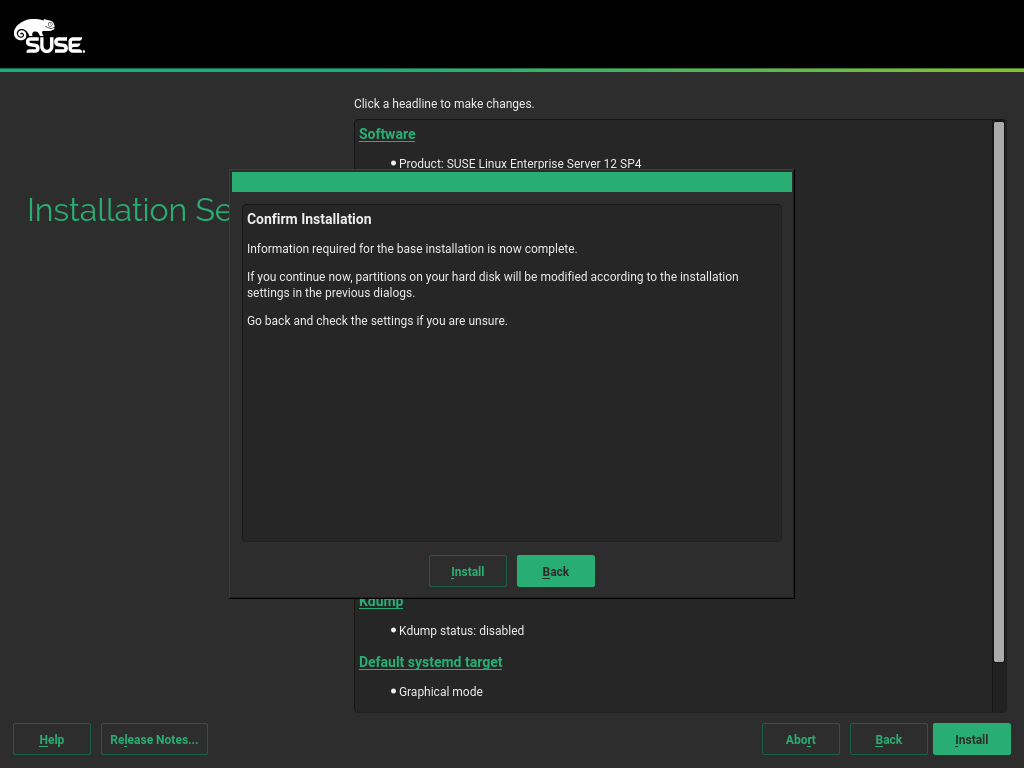Click the Confirm Installation heading text

tap(309, 219)
